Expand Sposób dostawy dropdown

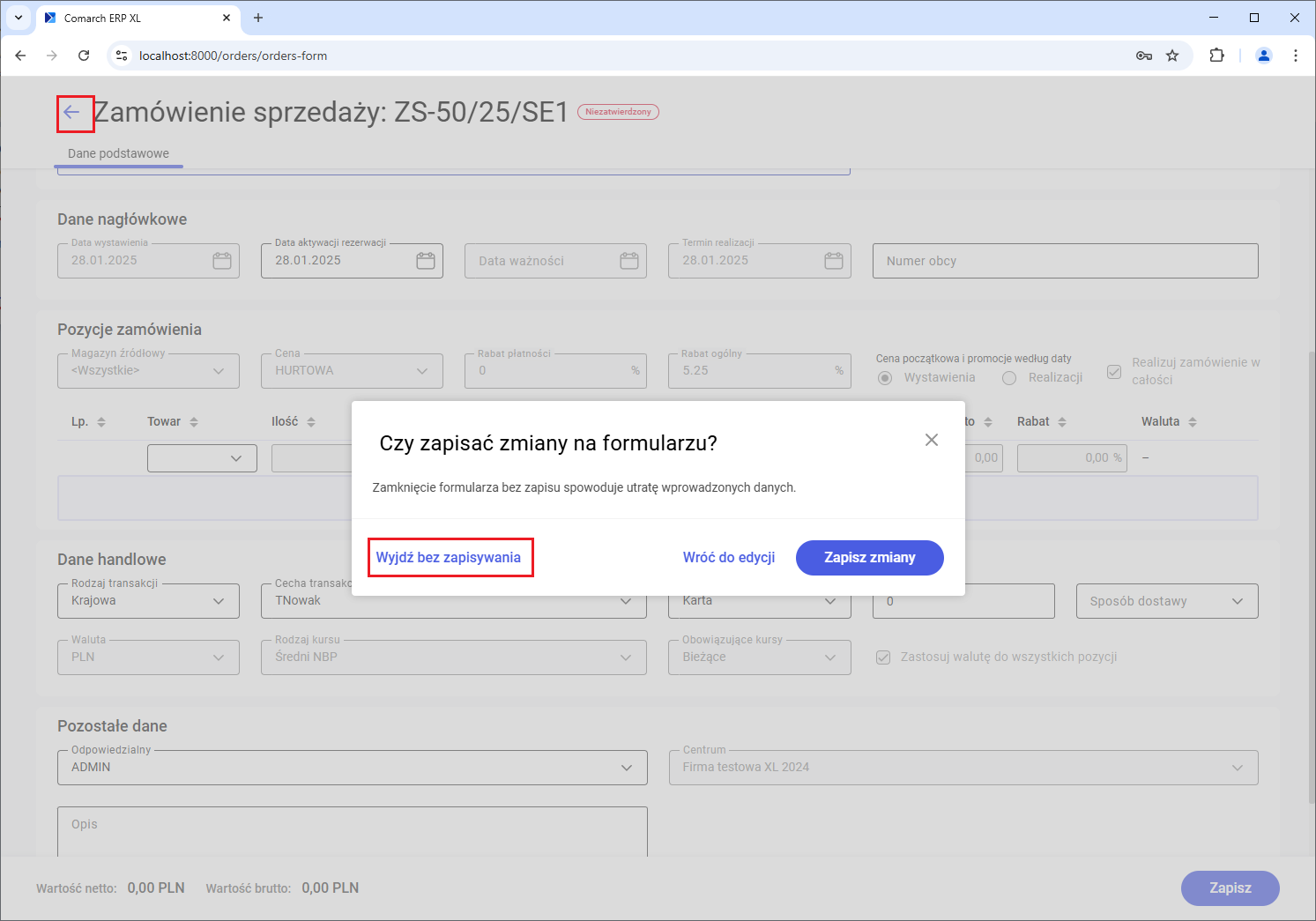click(1238, 601)
